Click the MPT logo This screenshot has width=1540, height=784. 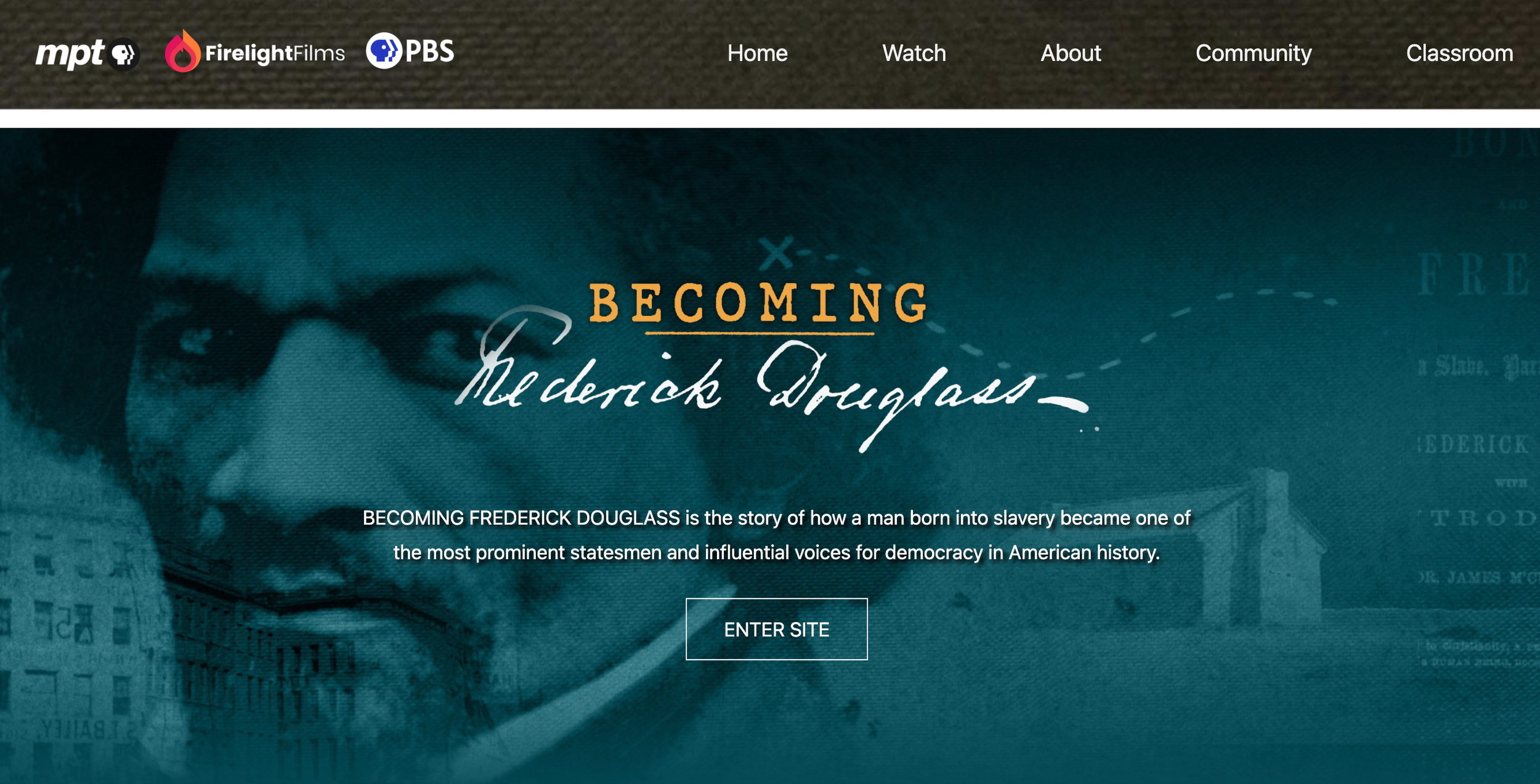pos(87,54)
